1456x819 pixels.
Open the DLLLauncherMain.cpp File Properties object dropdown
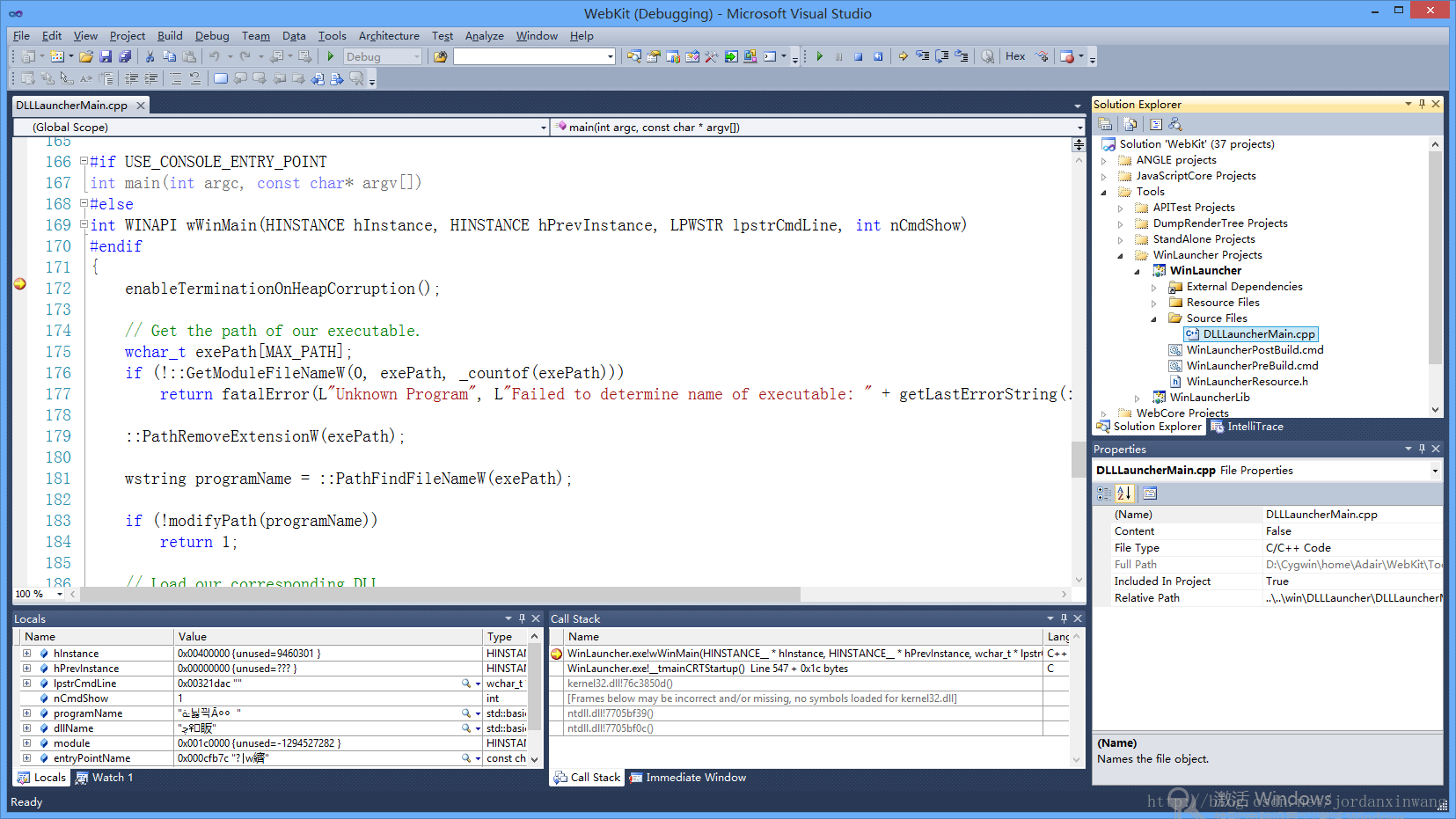[1435, 471]
